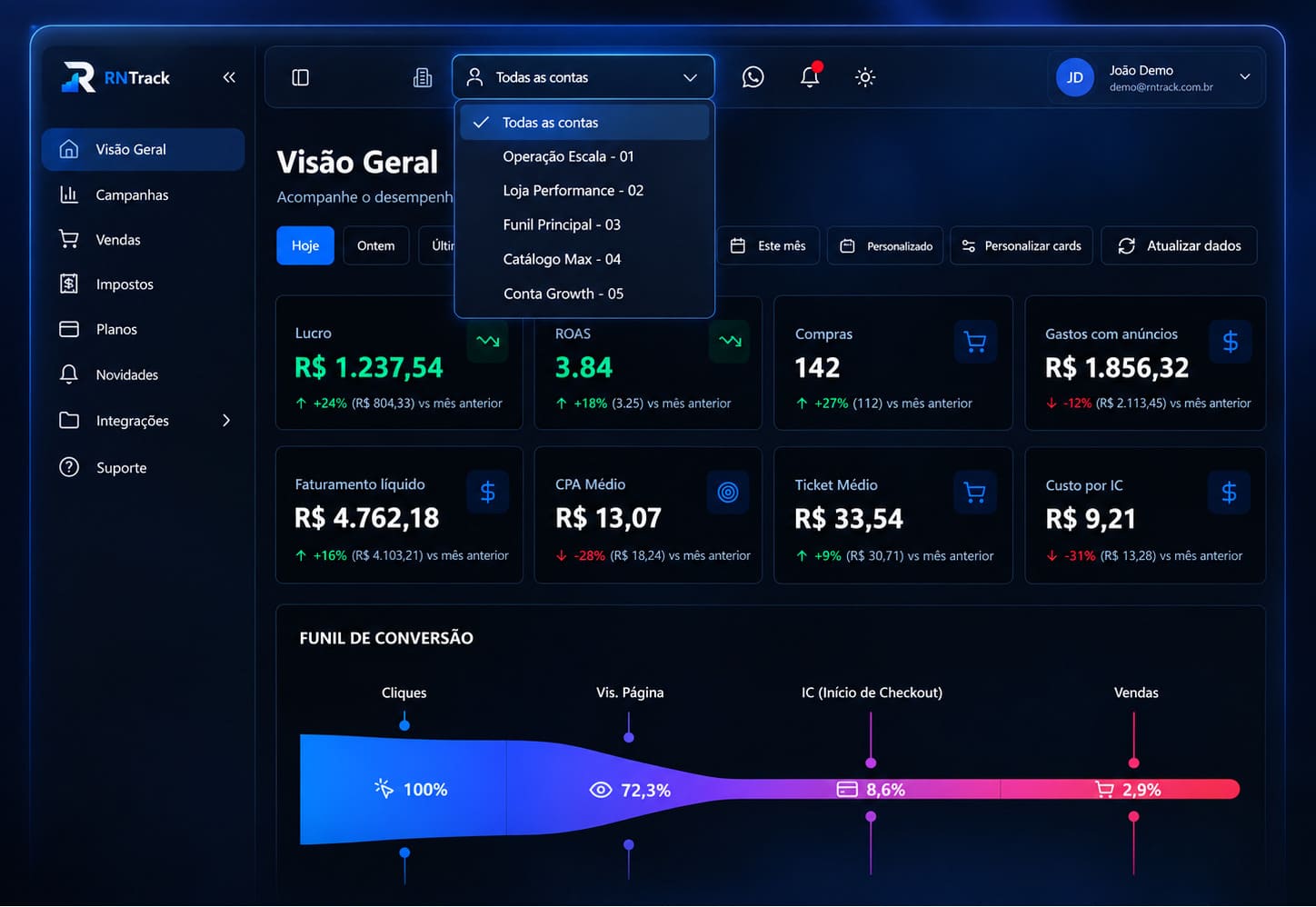Click the Vendas cart icon in sidebar

[x=69, y=238]
